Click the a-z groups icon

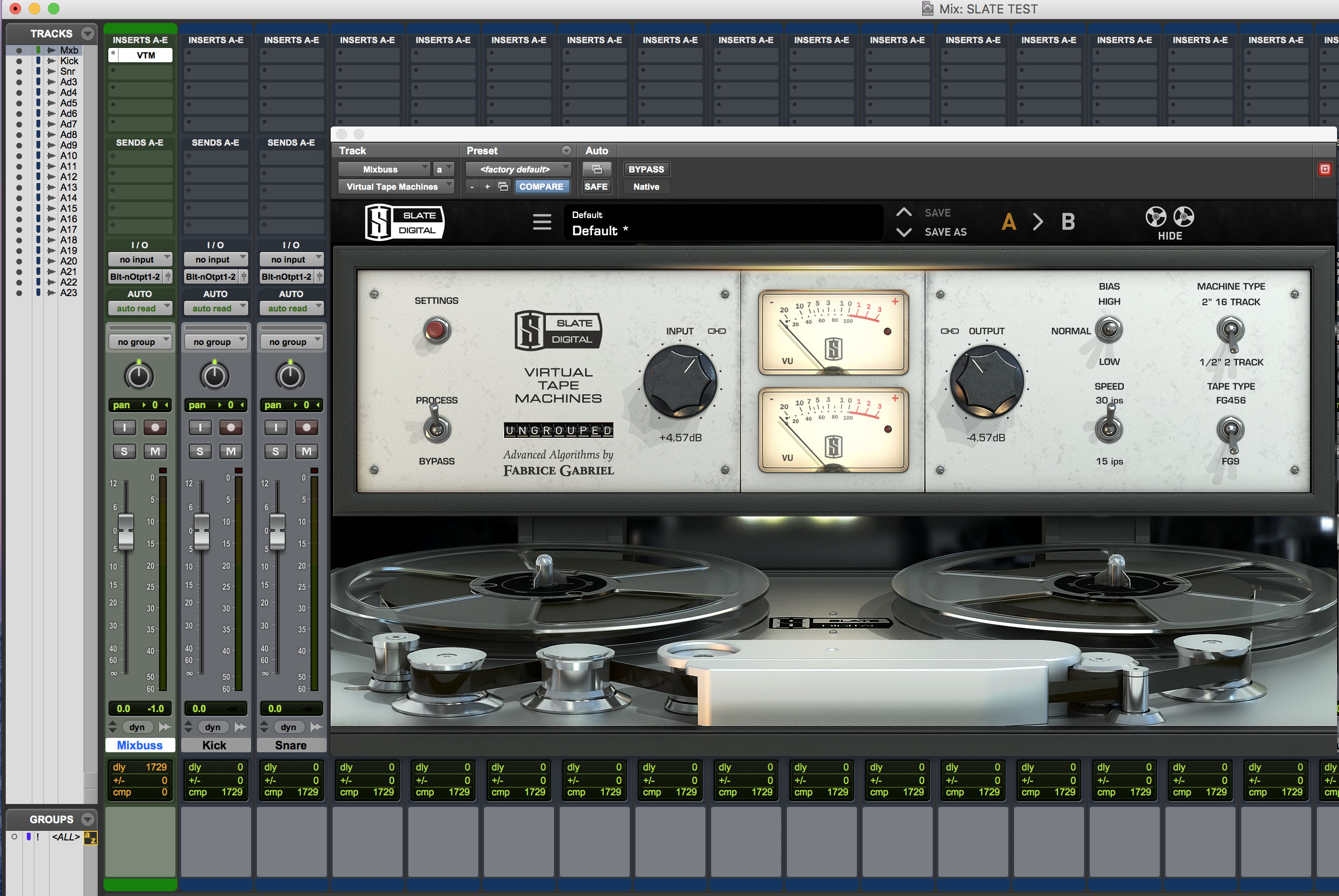click(x=90, y=838)
